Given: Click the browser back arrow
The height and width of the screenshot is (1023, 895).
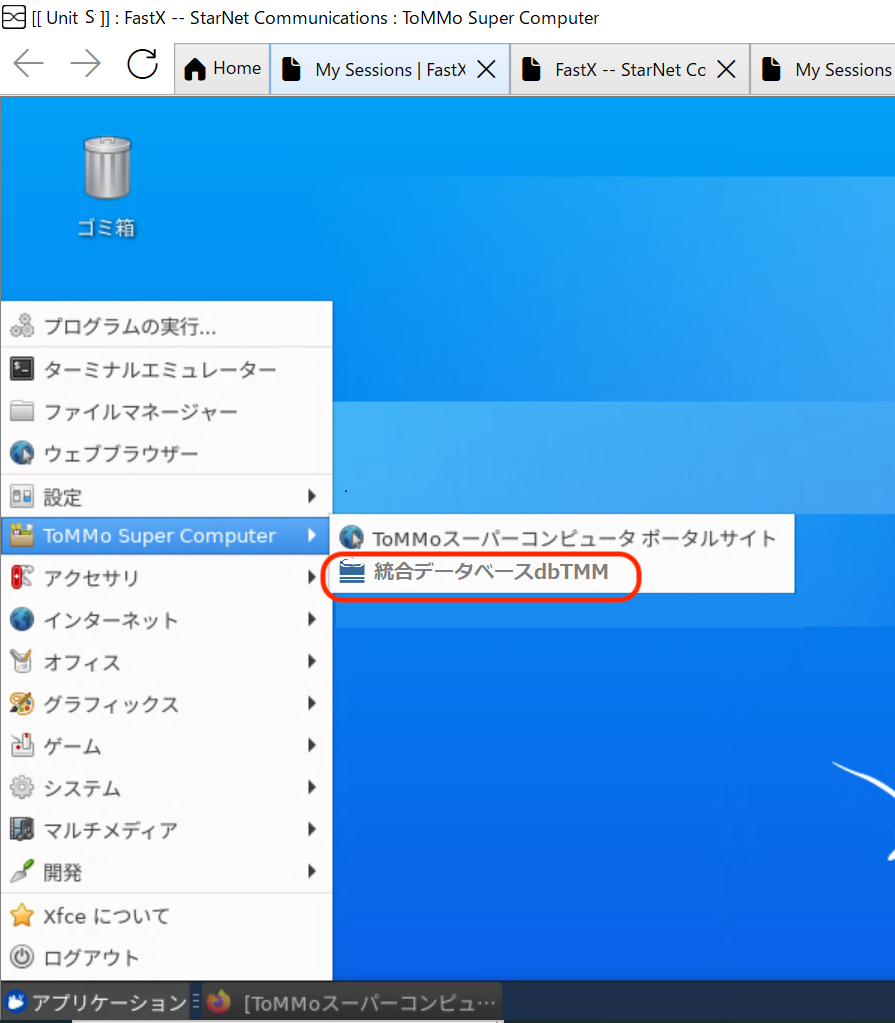Looking at the screenshot, I should (x=29, y=64).
